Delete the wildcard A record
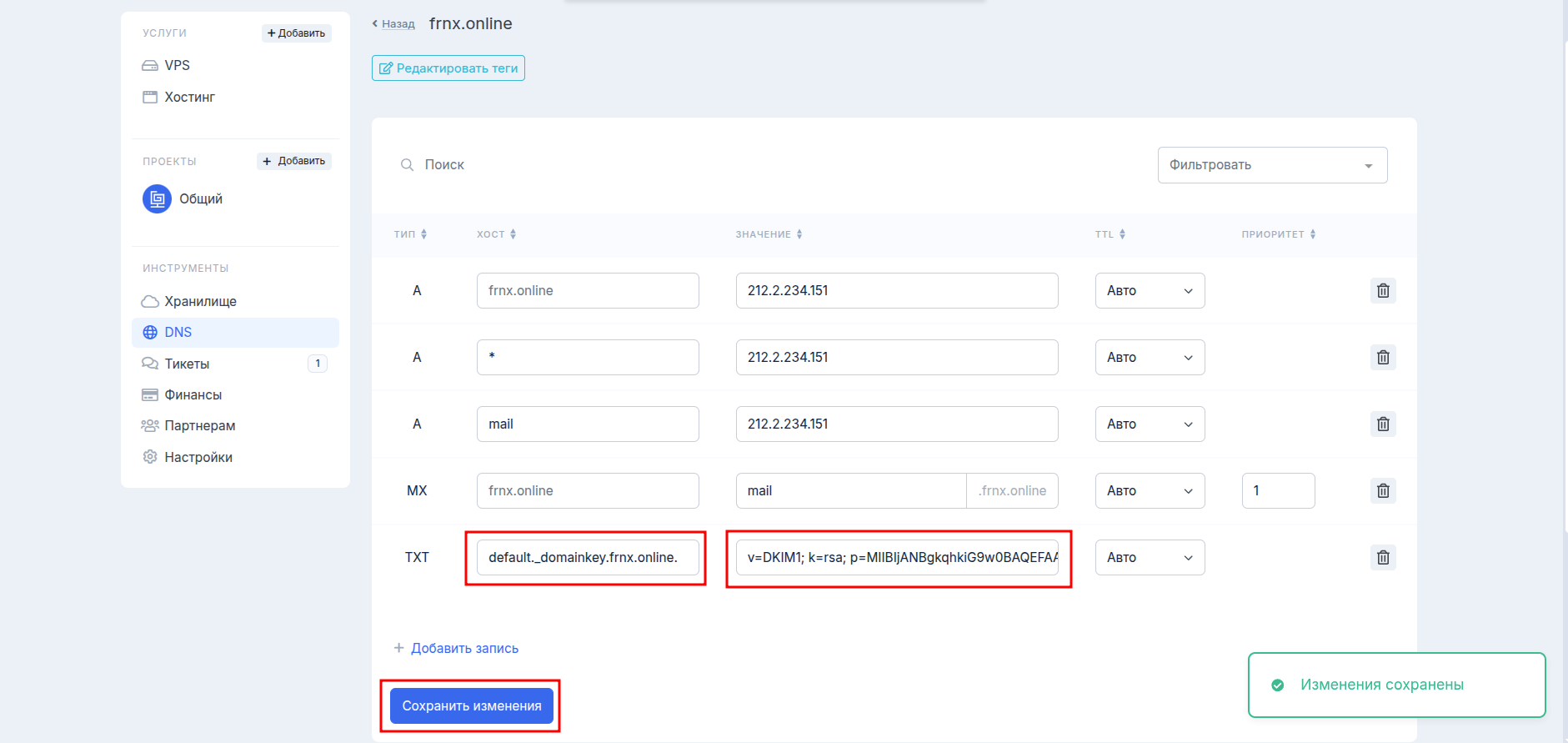Viewport: 1568px width, 743px height. coord(1382,357)
